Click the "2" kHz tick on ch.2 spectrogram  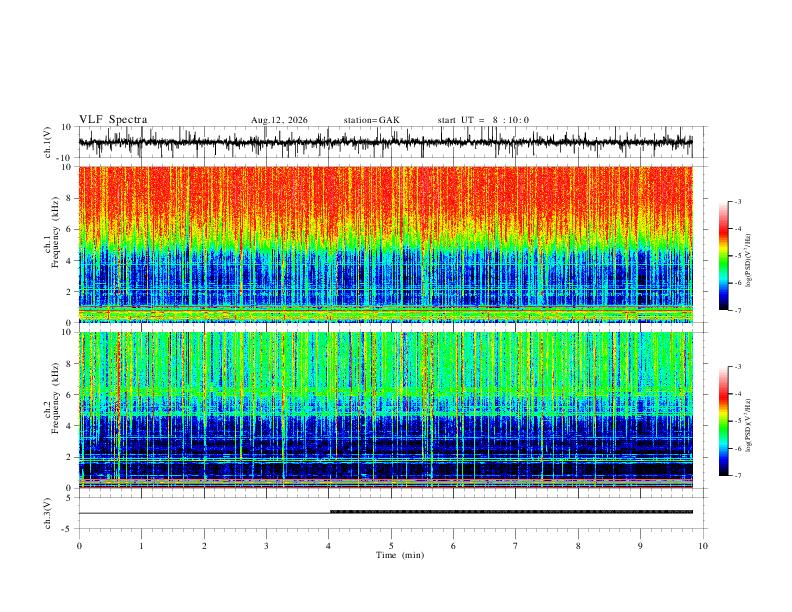pos(70,457)
